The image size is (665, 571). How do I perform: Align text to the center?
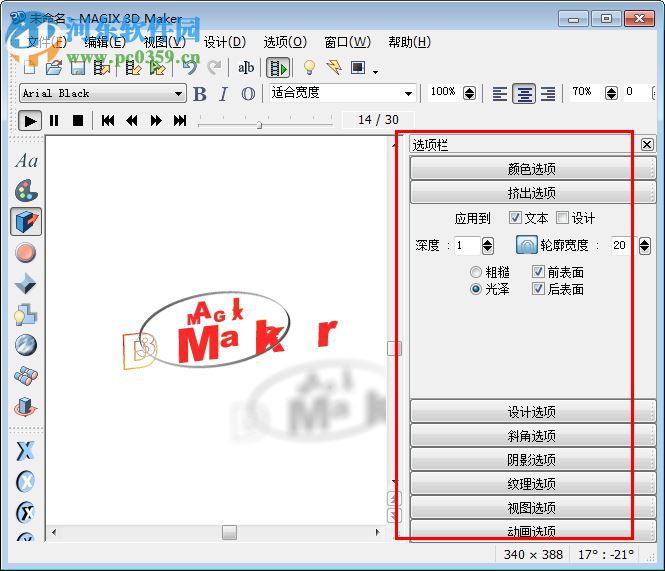(524, 93)
